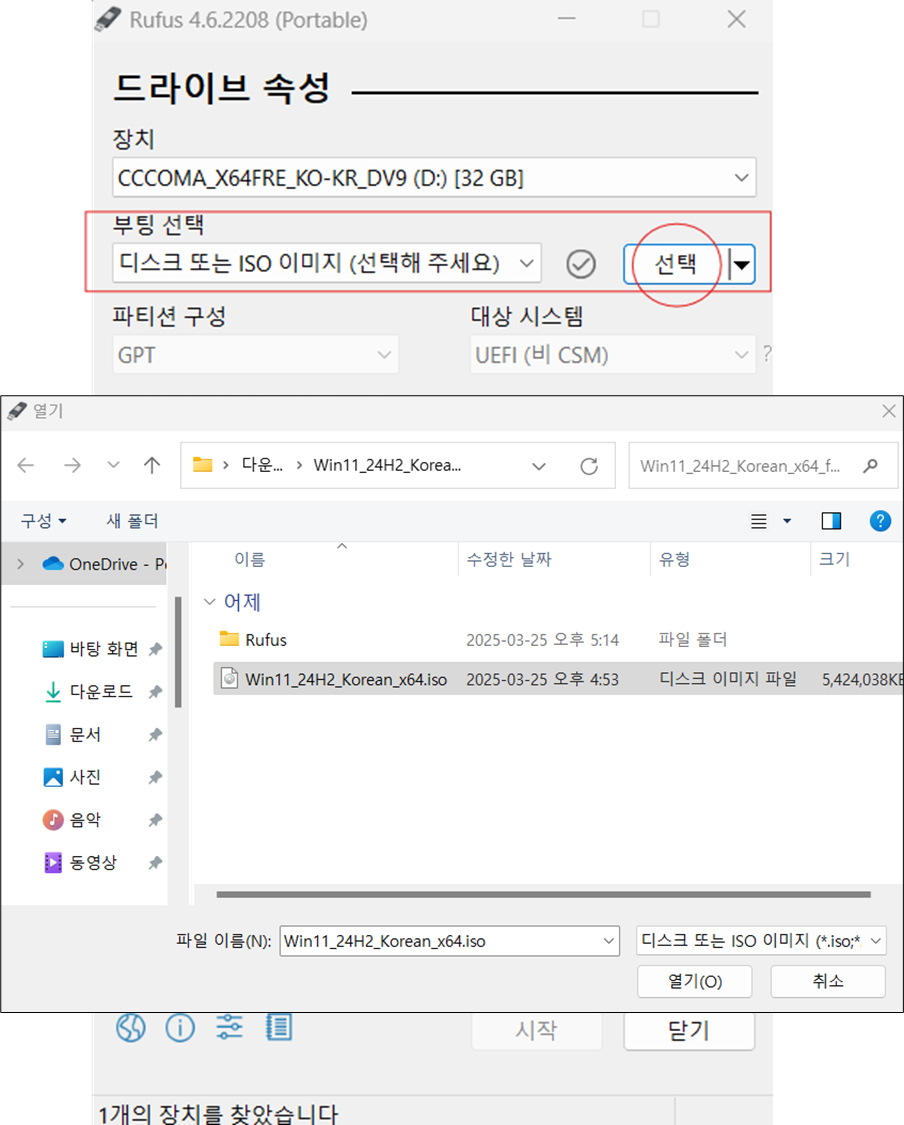Click the horizontal scrollbar in file list

(543, 895)
